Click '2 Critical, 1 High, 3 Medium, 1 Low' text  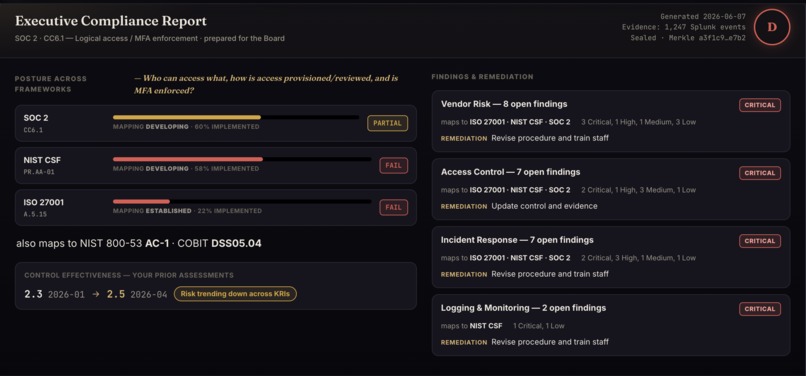(638, 190)
